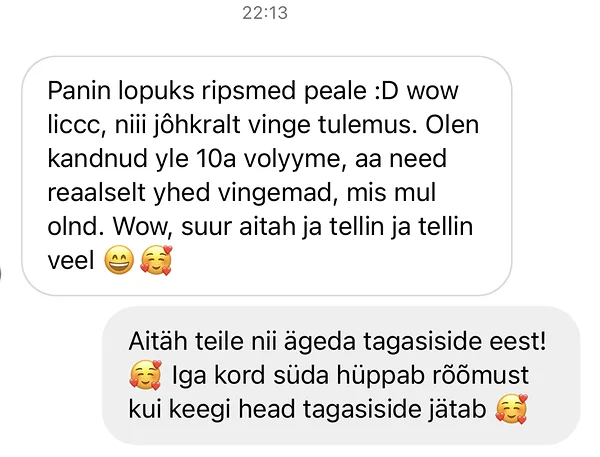
Task: Select the gray reply bubble "Aitäh teile"
Action: 341,375
